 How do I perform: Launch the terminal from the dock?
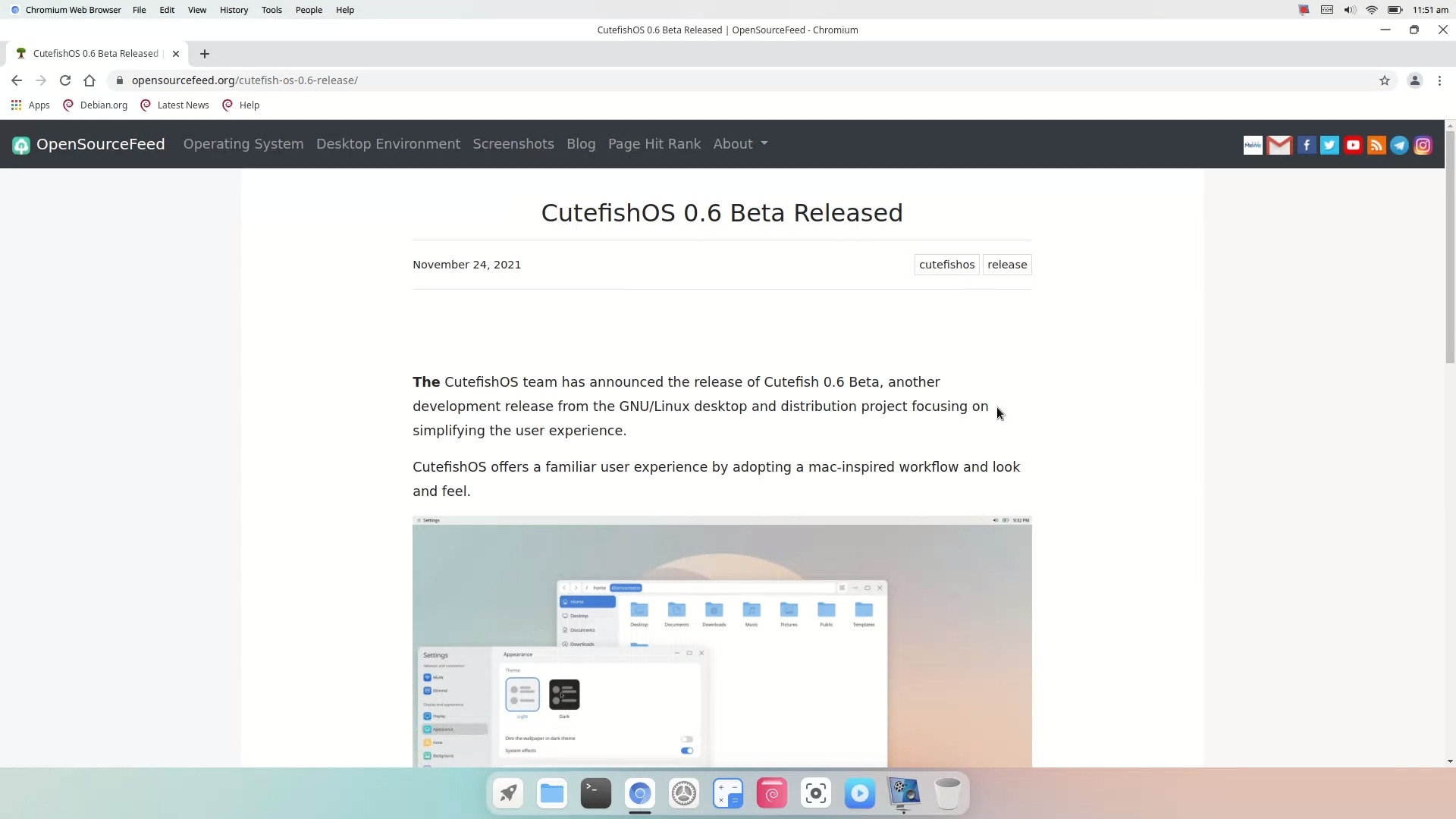pyautogui.click(x=595, y=793)
